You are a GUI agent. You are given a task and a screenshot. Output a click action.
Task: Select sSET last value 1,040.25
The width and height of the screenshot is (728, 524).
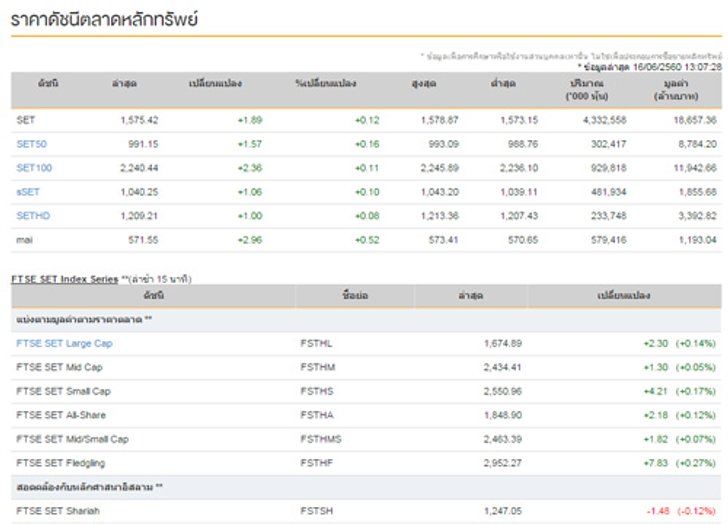(x=139, y=192)
